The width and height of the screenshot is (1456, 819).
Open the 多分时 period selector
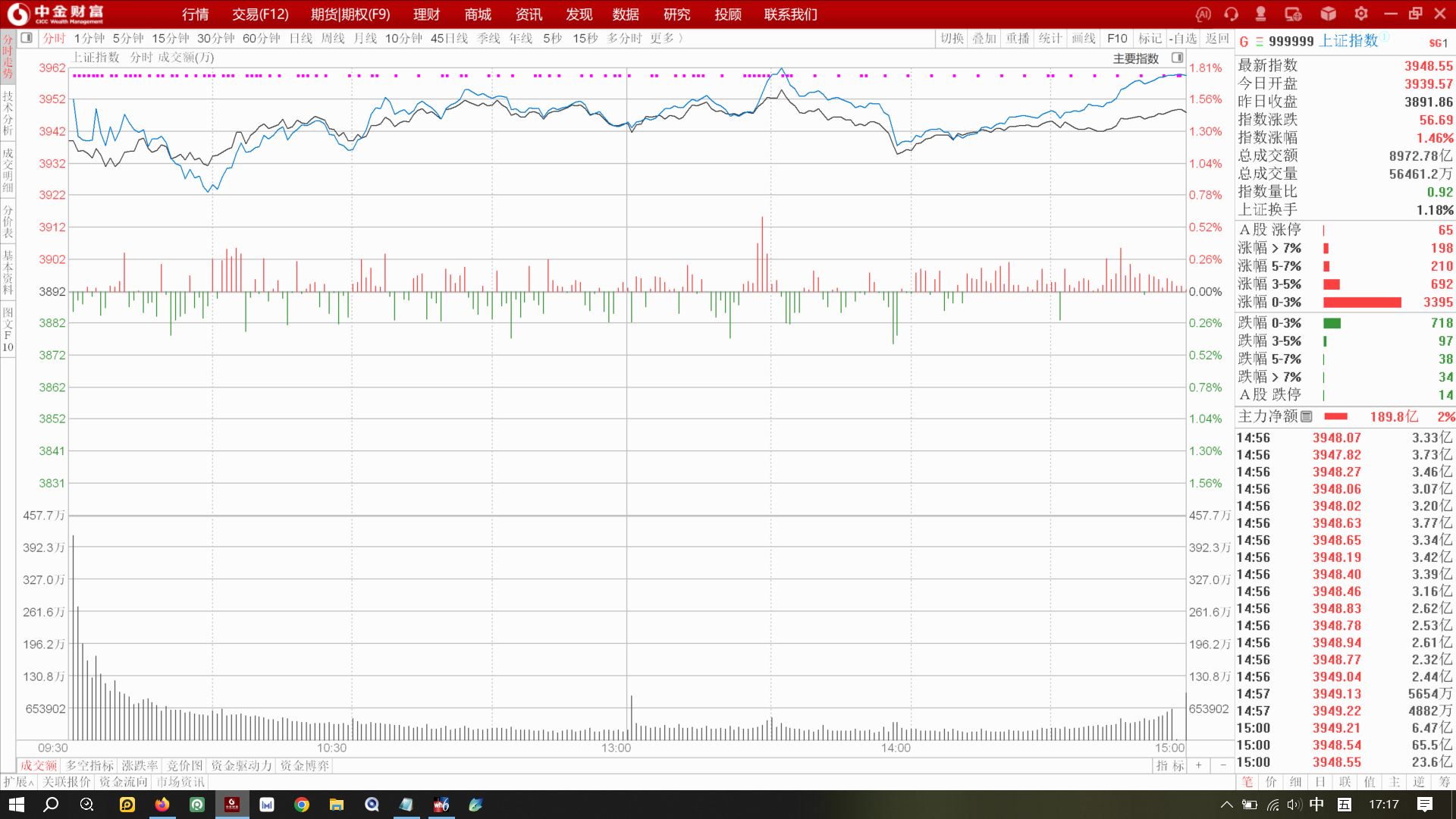[623, 38]
